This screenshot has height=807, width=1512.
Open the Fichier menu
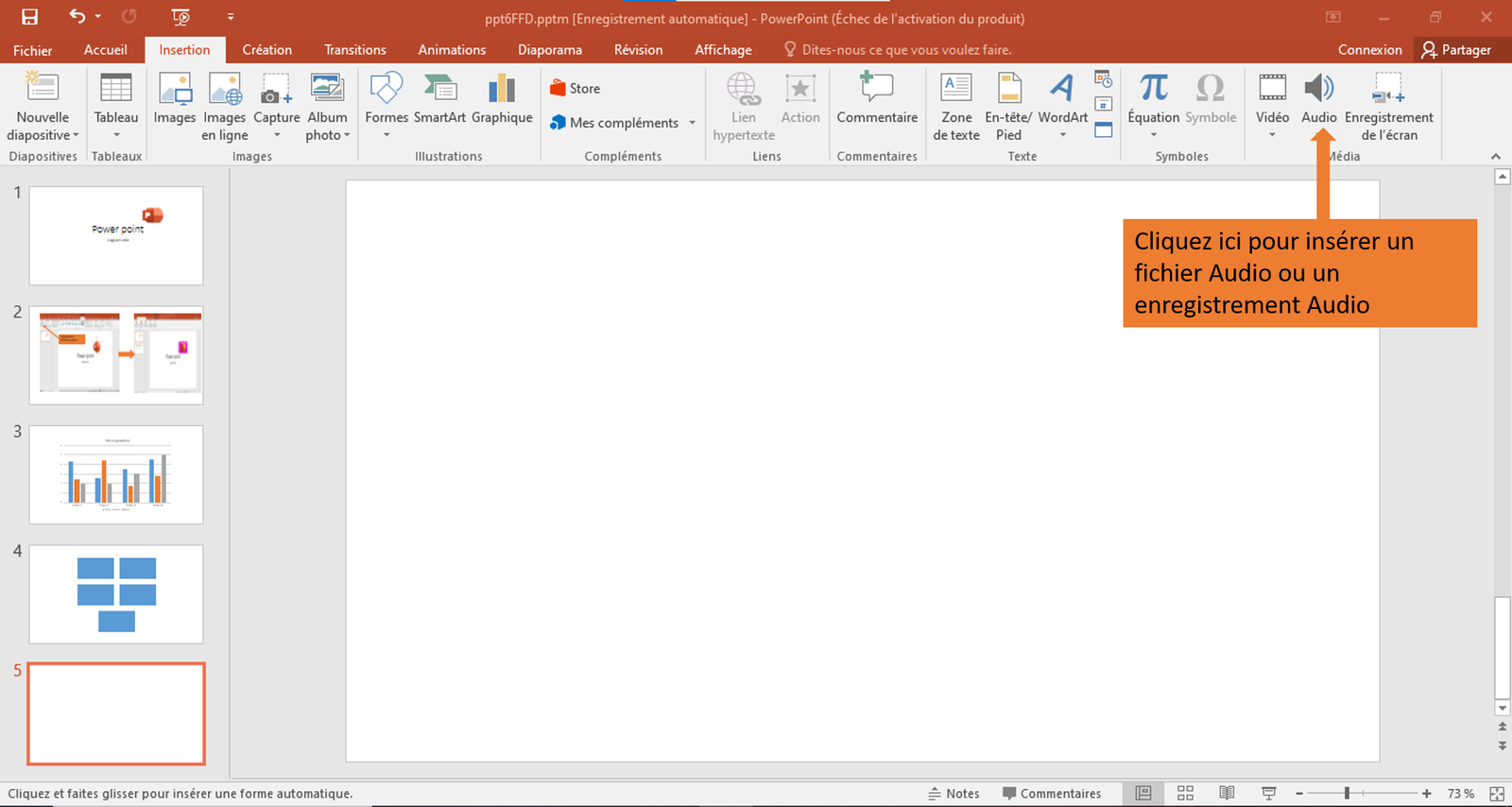(x=33, y=50)
